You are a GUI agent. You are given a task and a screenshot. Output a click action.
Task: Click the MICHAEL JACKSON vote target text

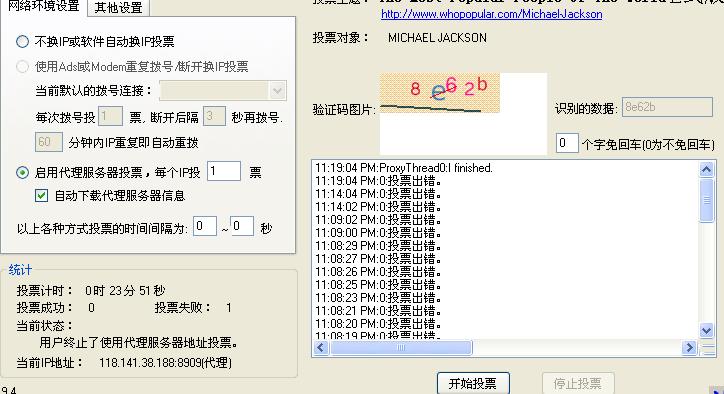[437, 38]
